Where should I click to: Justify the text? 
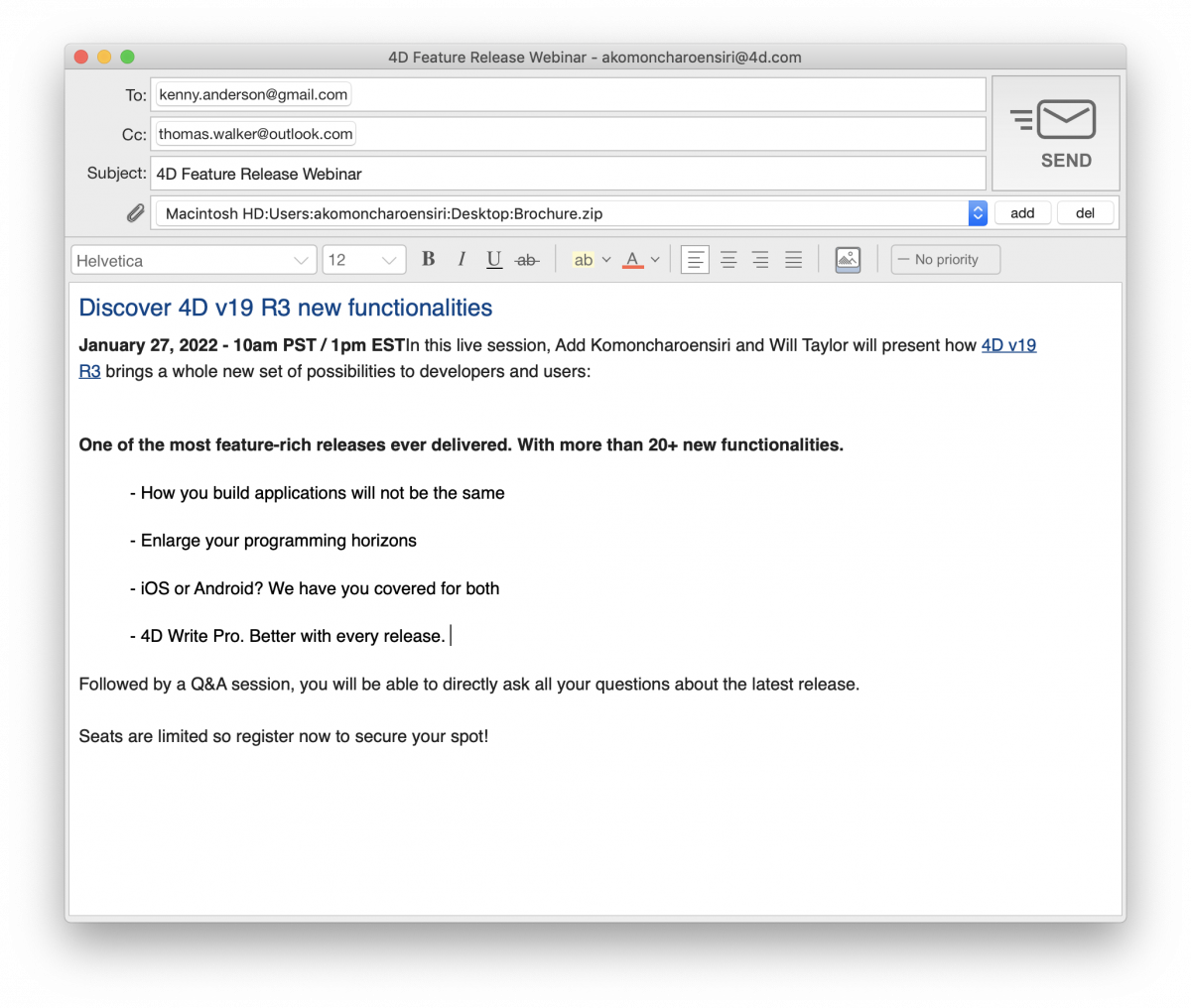tap(793, 260)
